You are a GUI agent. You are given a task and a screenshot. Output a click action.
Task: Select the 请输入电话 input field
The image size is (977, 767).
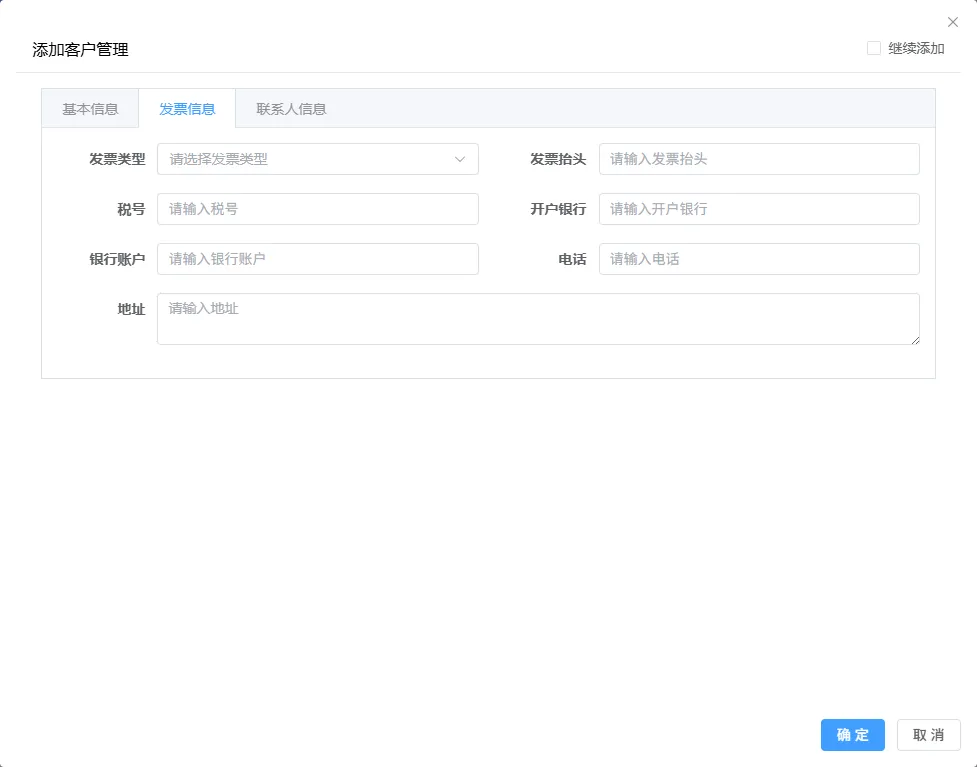pyautogui.click(x=759, y=259)
